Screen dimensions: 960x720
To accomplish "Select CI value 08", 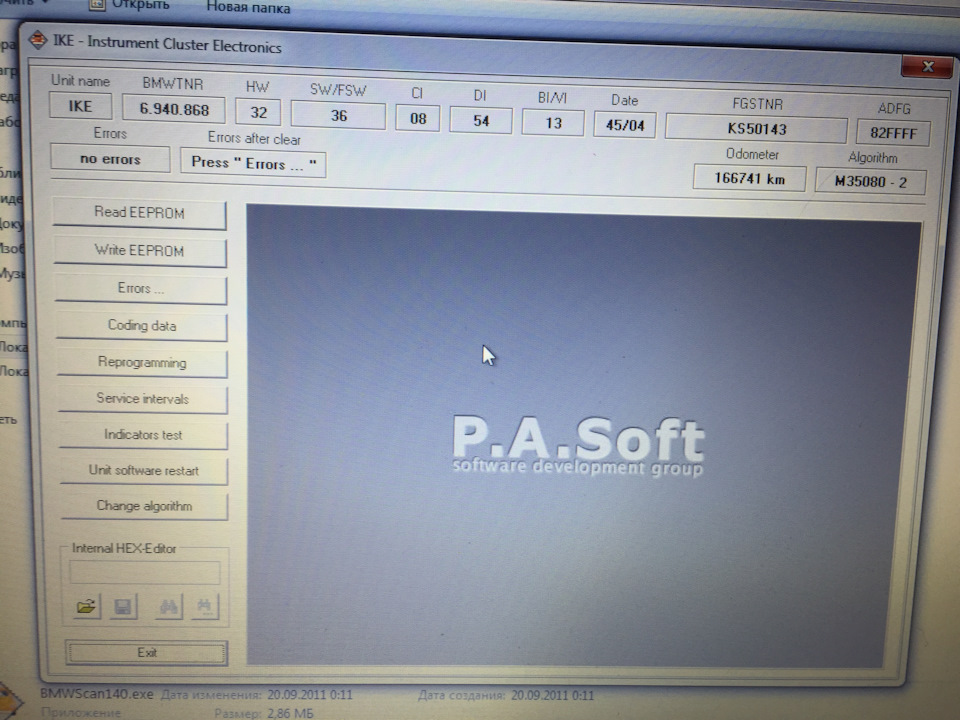I will pyautogui.click(x=418, y=118).
